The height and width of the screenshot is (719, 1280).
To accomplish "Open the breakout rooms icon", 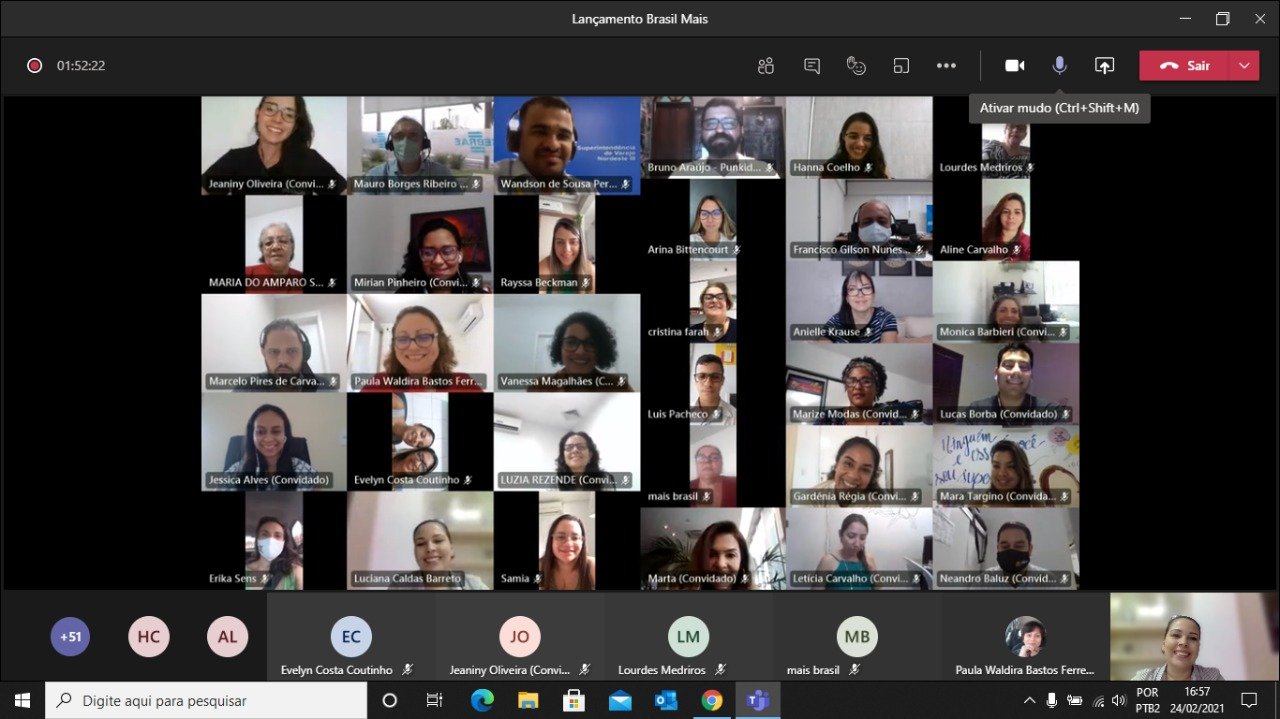I will (901, 66).
